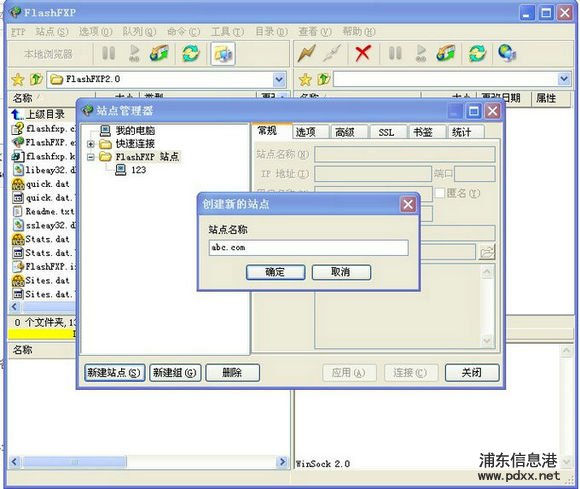Click the right pane refresh icon

tap(477, 53)
